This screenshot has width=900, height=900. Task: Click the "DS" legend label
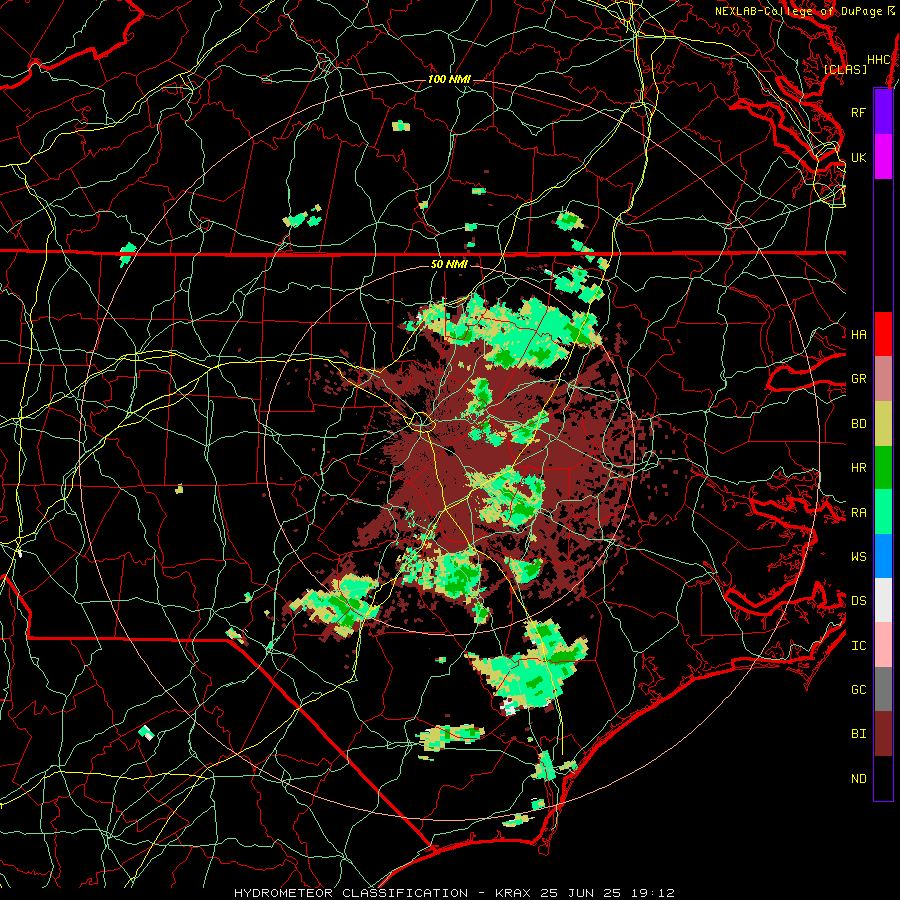[858, 600]
